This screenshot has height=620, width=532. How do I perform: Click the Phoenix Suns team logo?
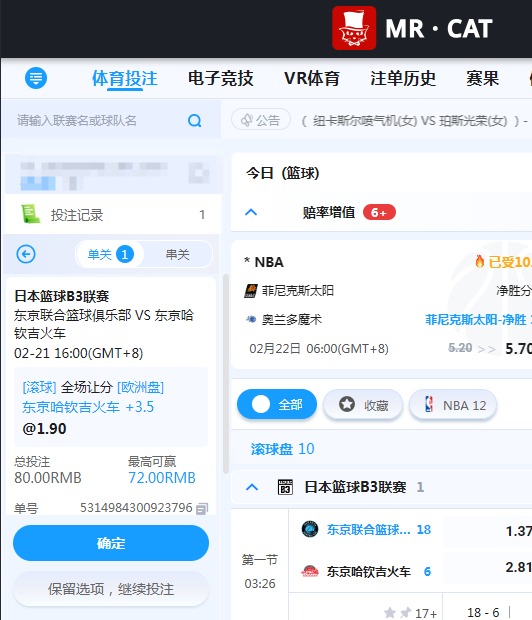[x=251, y=291]
